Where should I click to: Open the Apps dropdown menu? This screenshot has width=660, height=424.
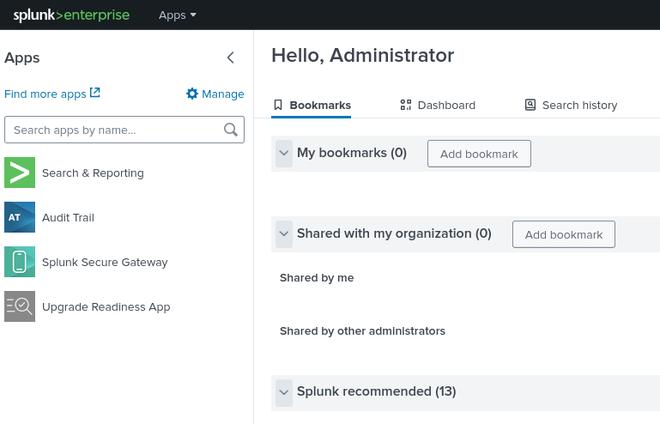point(177,15)
